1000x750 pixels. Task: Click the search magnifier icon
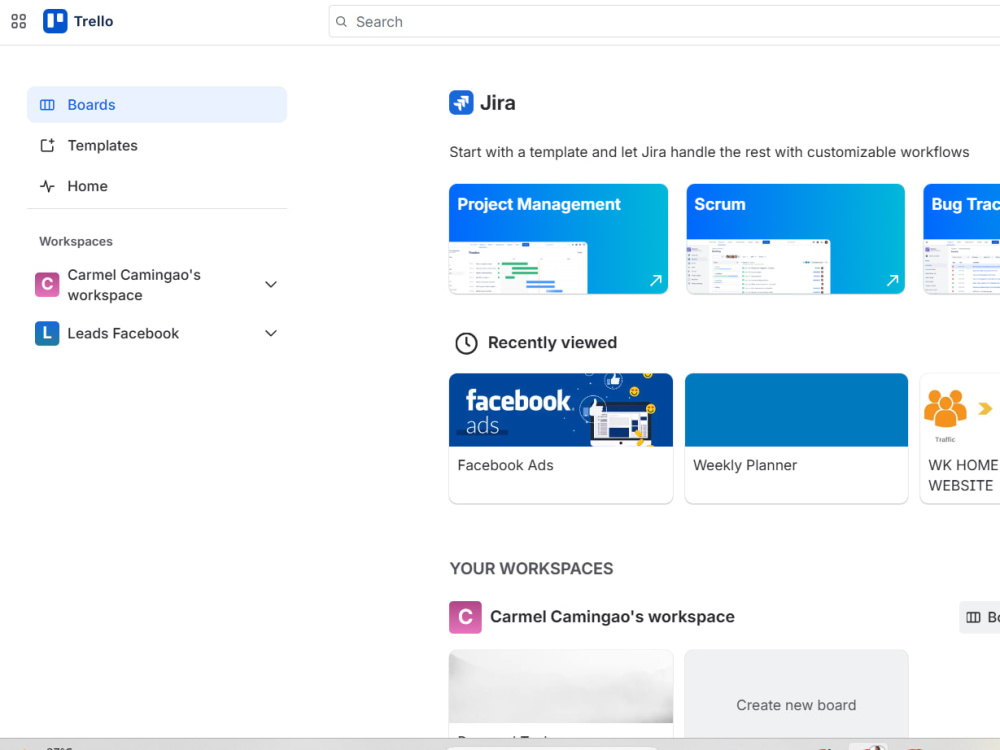tap(342, 22)
